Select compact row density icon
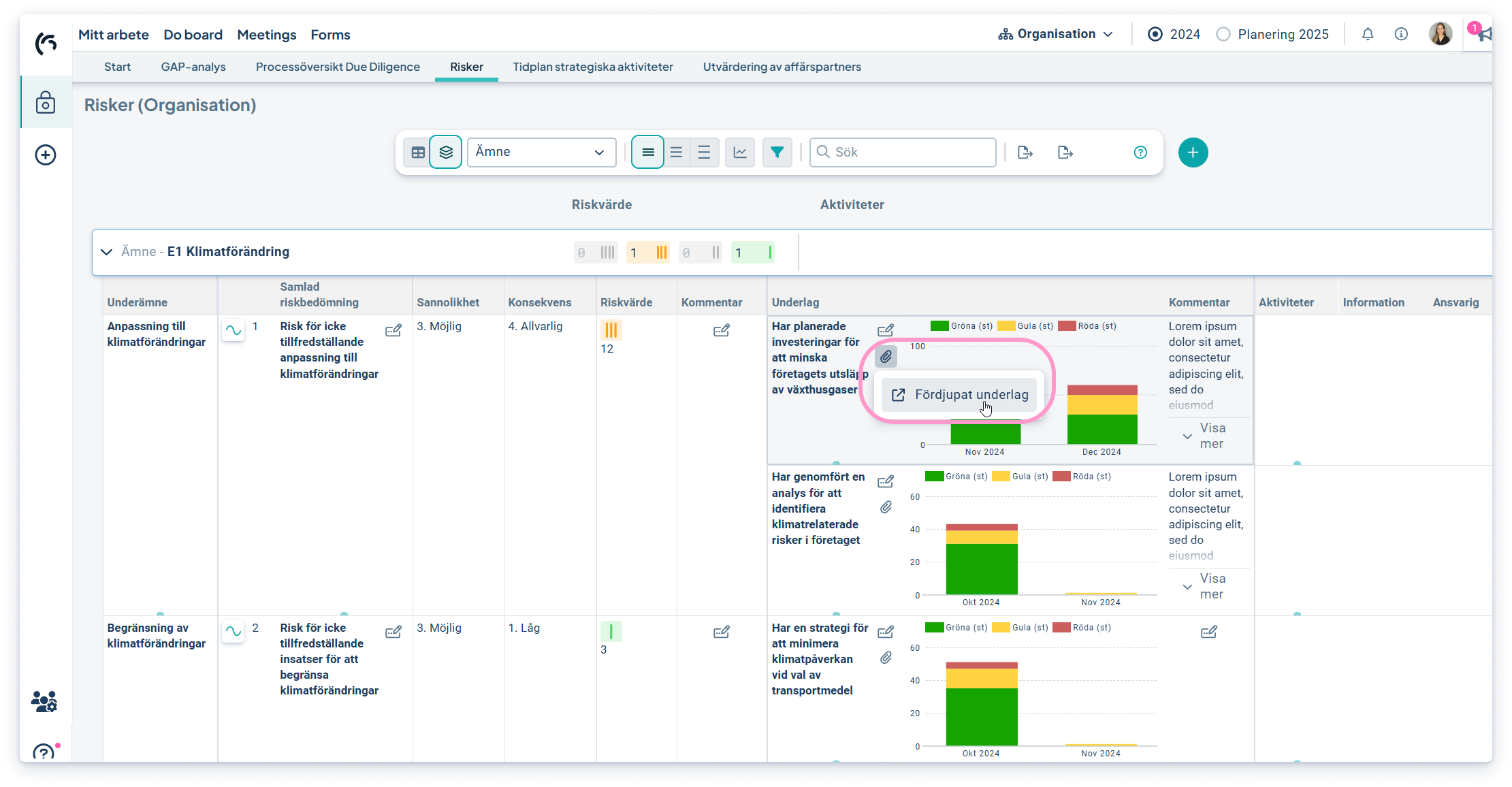The image size is (1512, 787). point(648,152)
